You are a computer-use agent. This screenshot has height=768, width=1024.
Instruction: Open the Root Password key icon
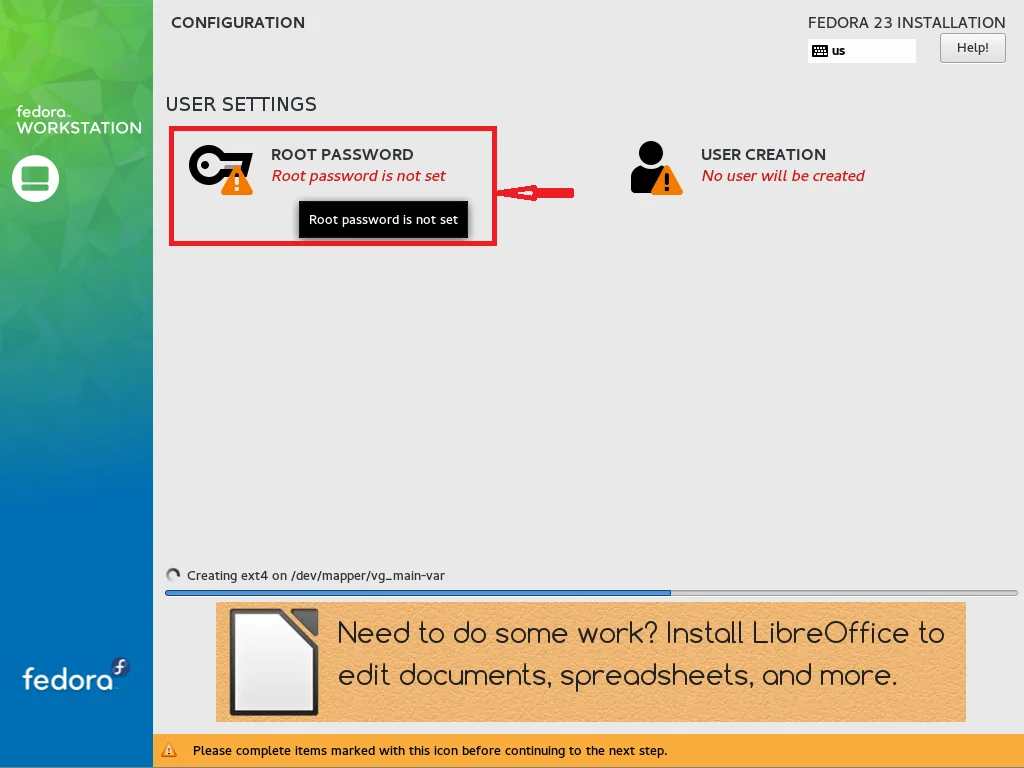pos(221,169)
